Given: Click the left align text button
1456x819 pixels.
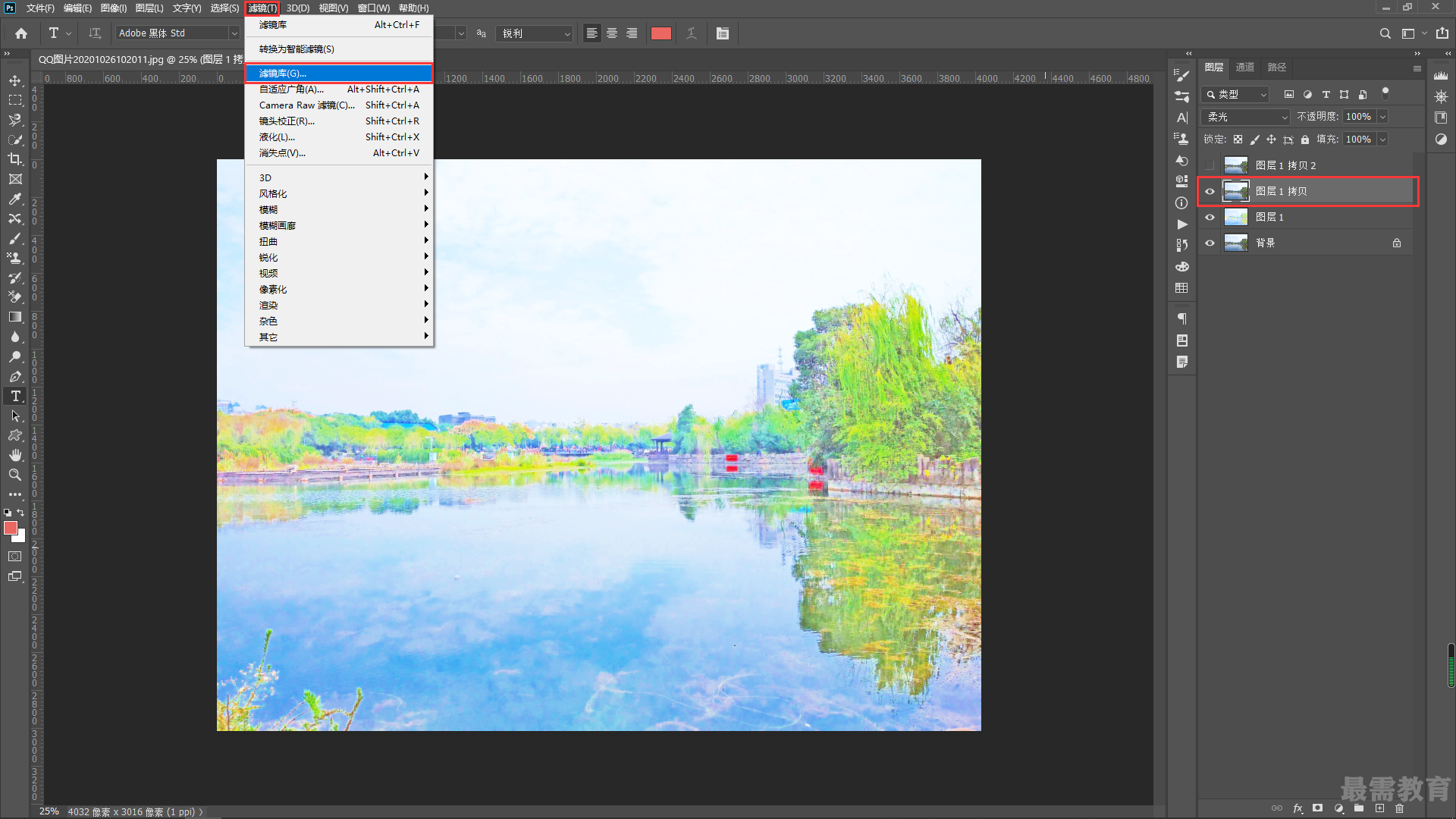Looking at the screenshot, I should tap(592, 33).
